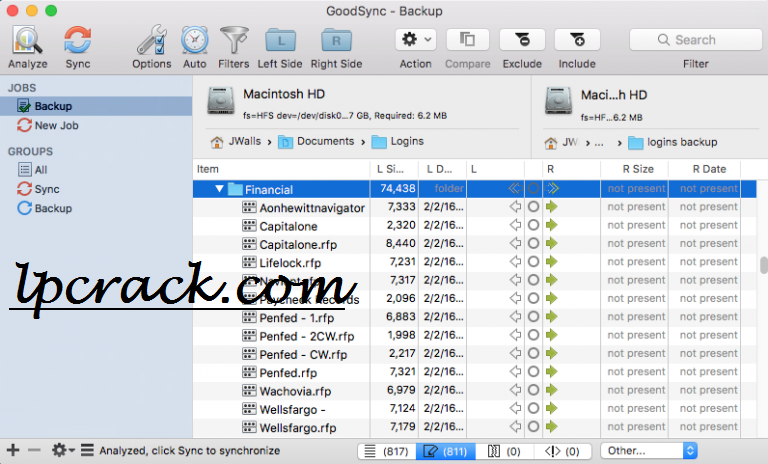Screen dimensions: 768x464
Task: Select do-nothing circle for Financial folder
Action: [x=533, y=188]
